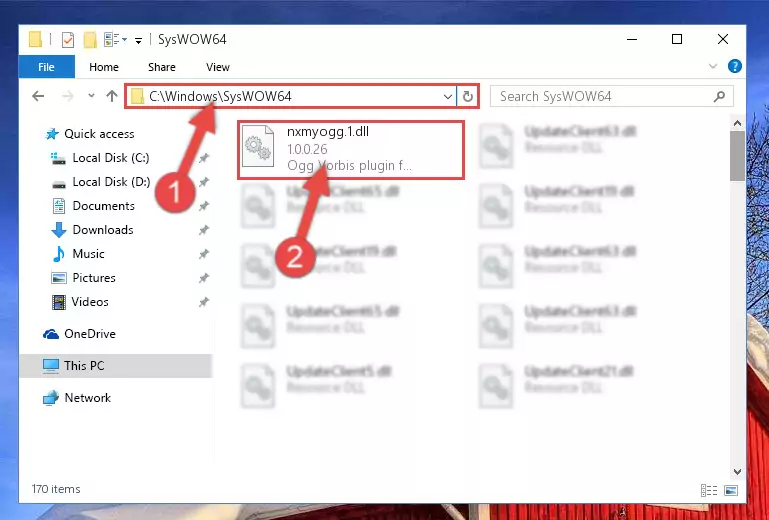Open Local Disk (C:) in sidebar

[111, 158]
